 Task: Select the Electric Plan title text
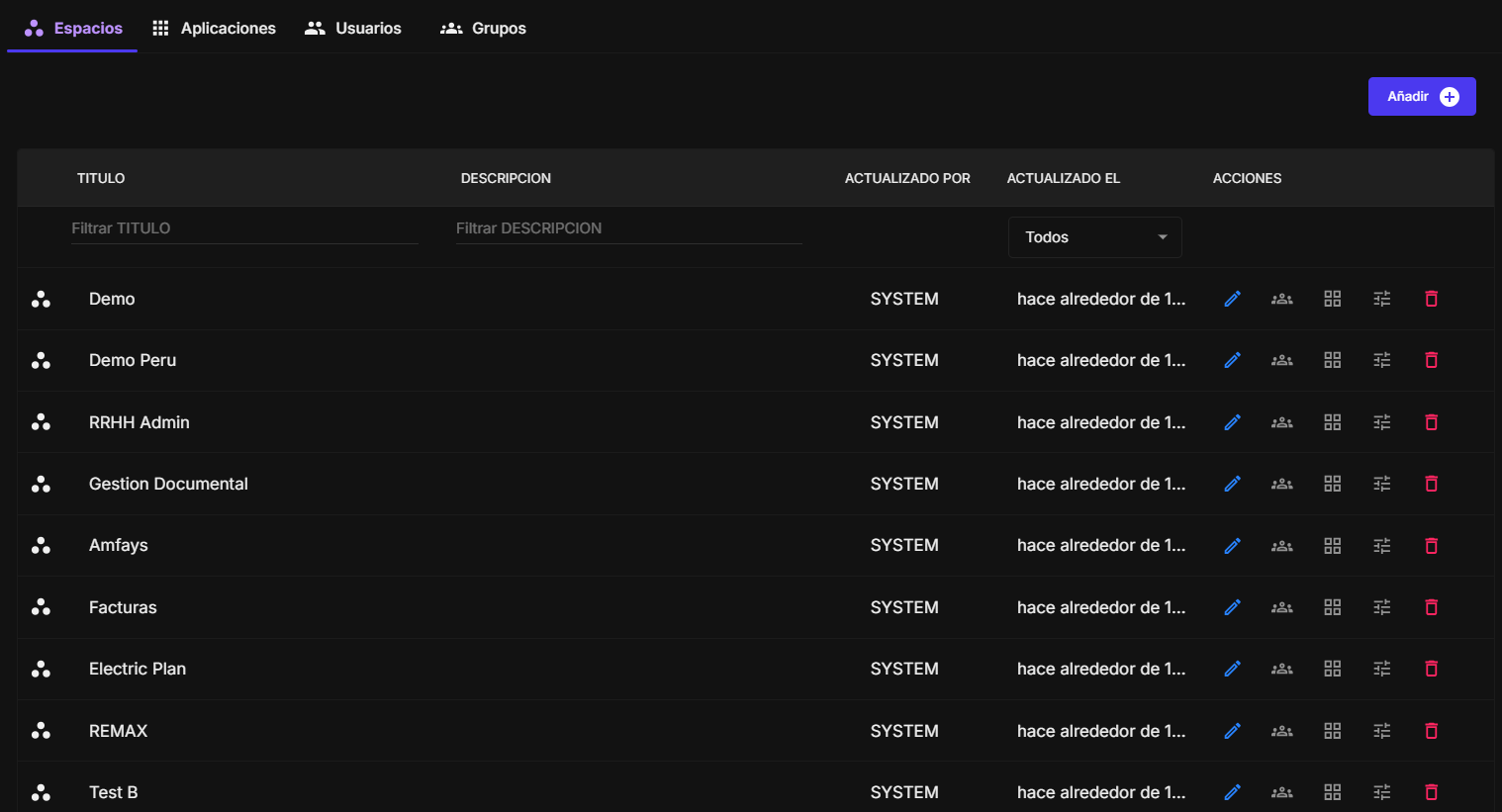click(138, 669)
